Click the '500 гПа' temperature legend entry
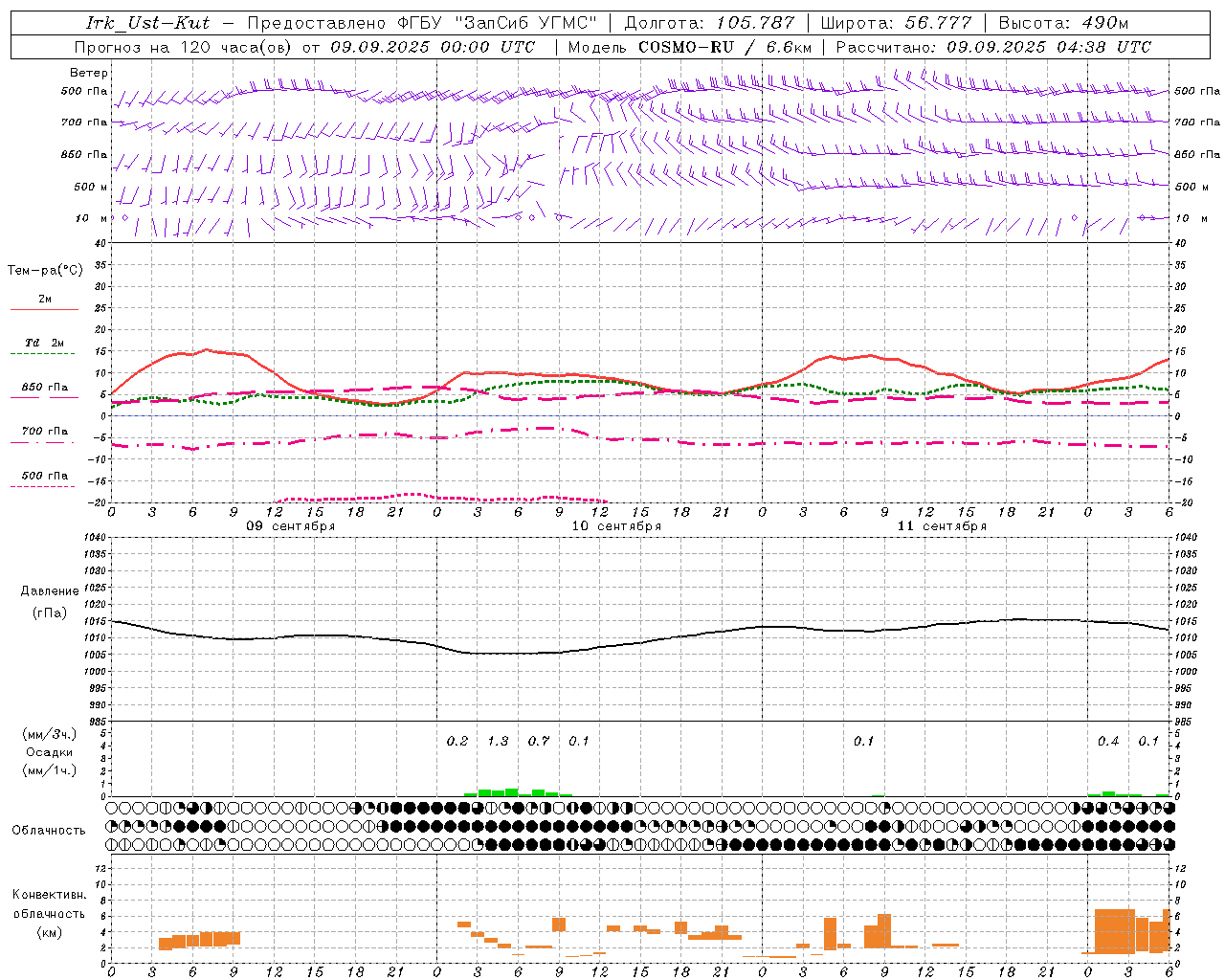This screenshot has height=980, width=1225. [44, 475]
